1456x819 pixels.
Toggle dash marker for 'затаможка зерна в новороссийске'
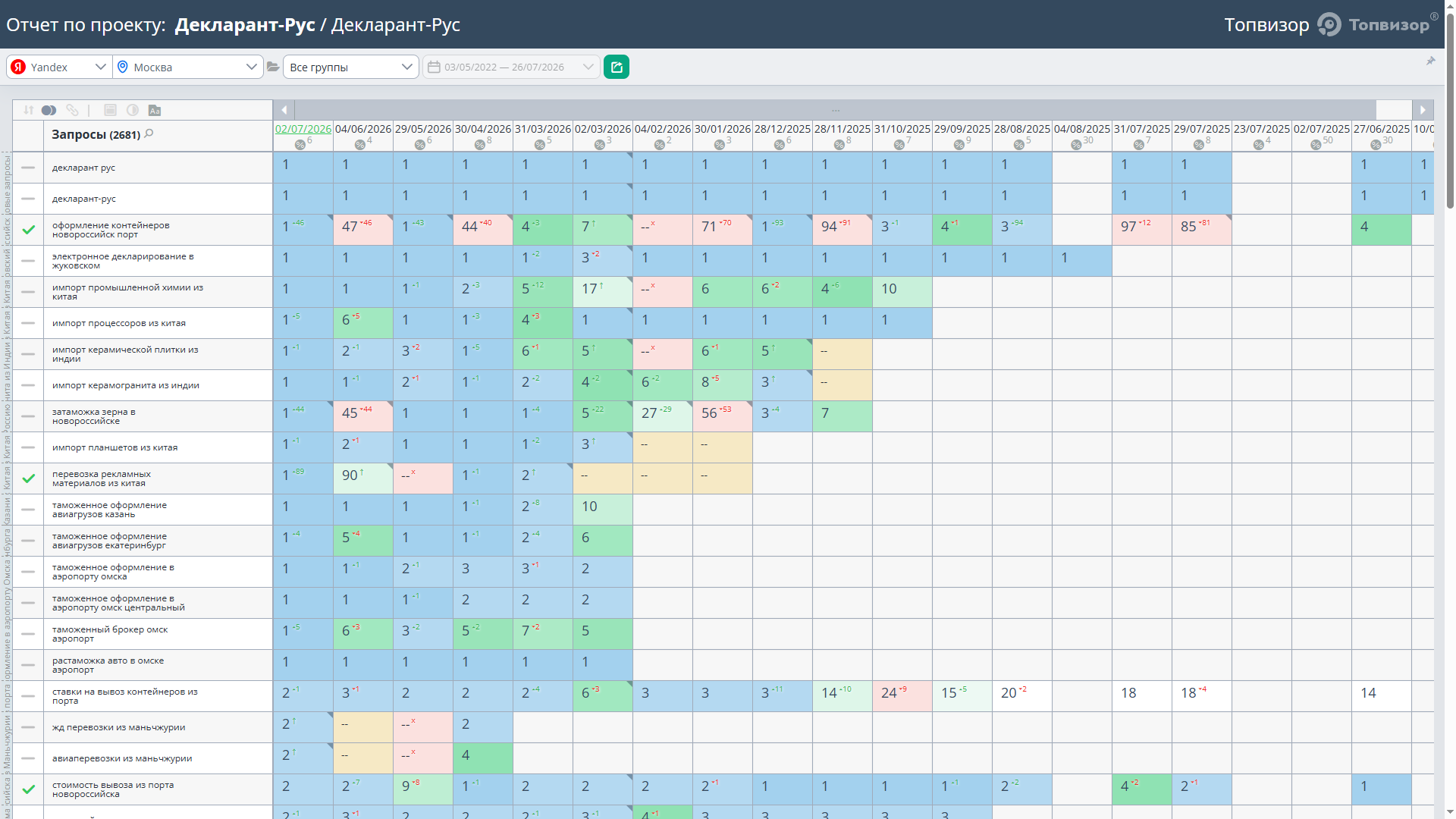(28, 416)
